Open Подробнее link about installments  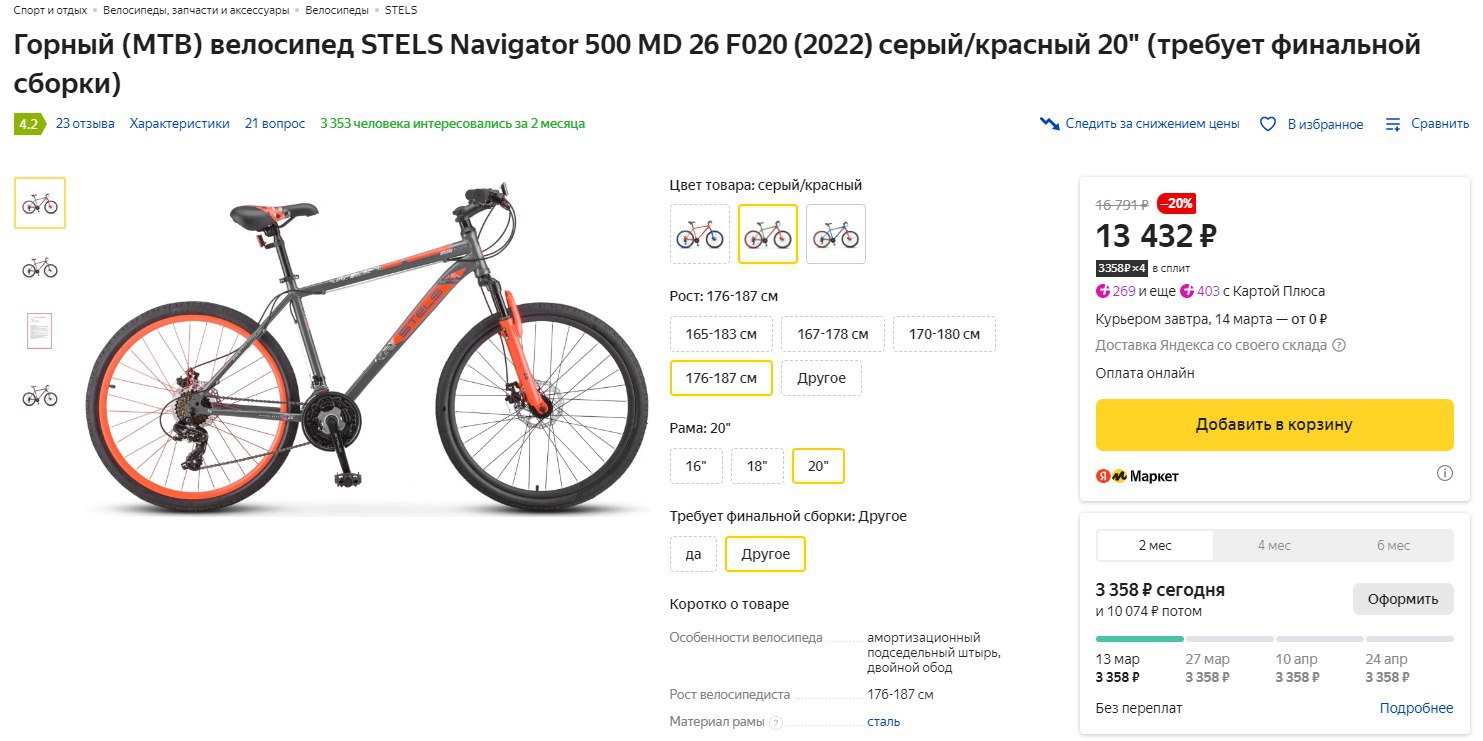click(x=1416, y=708)
